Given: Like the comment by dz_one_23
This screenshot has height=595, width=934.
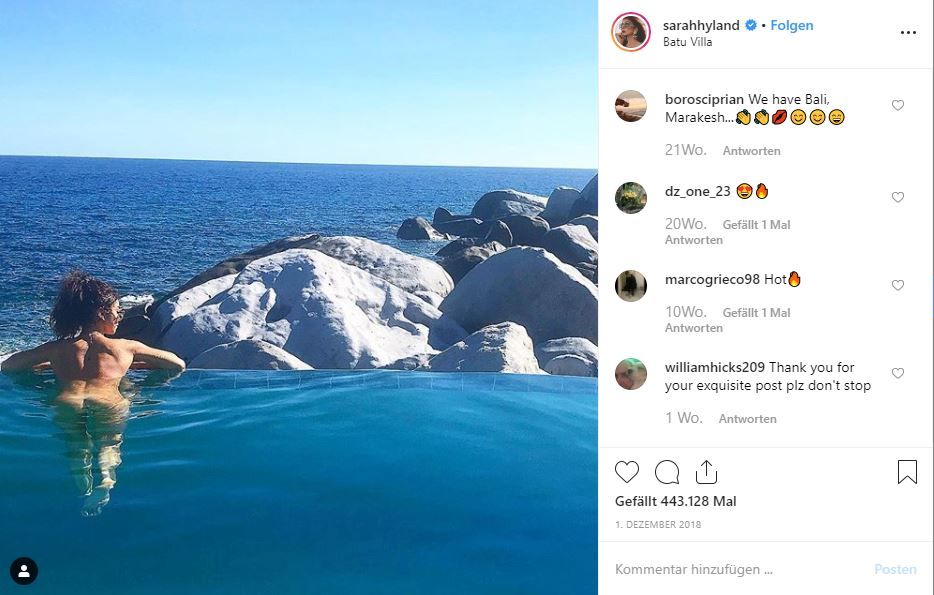Looking at the screenshot, I should 898,197.
